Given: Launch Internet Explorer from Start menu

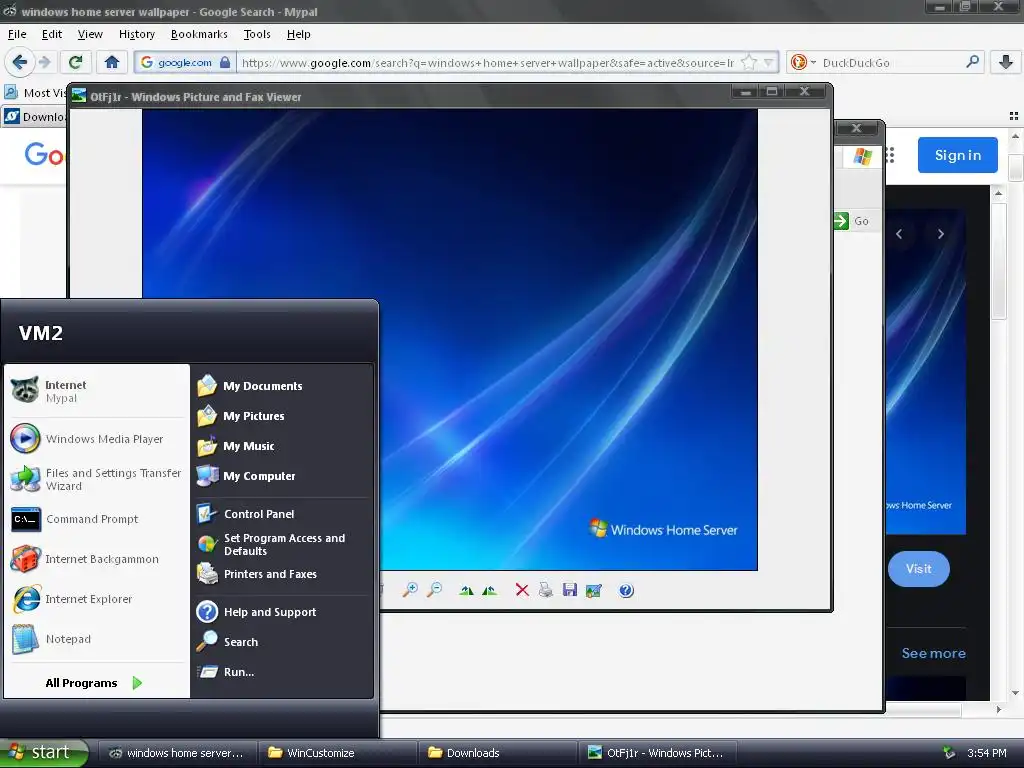Looking at the screenshot, I should click(x=96, y=599).
